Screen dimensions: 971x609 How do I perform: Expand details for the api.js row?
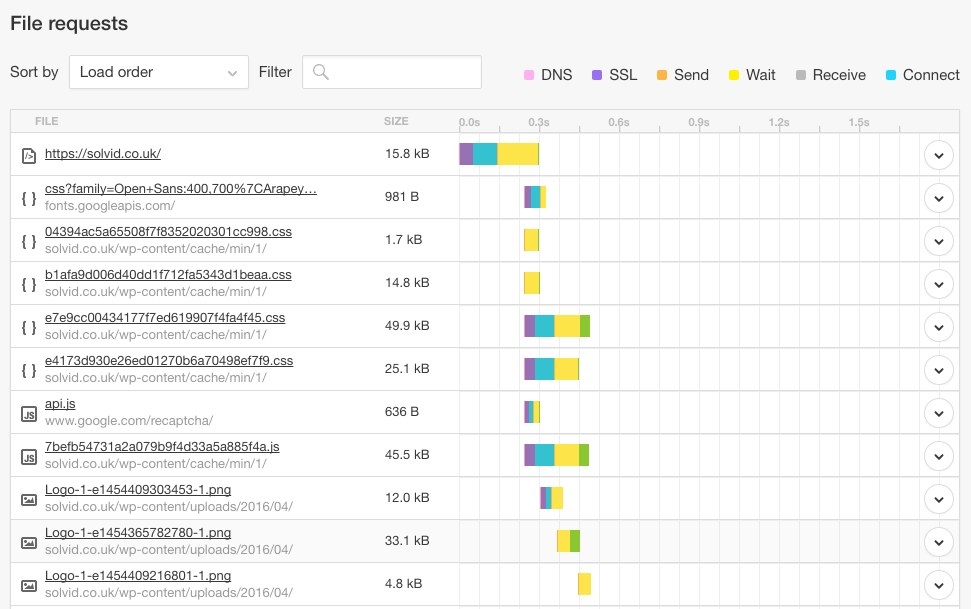coord(939,413)
